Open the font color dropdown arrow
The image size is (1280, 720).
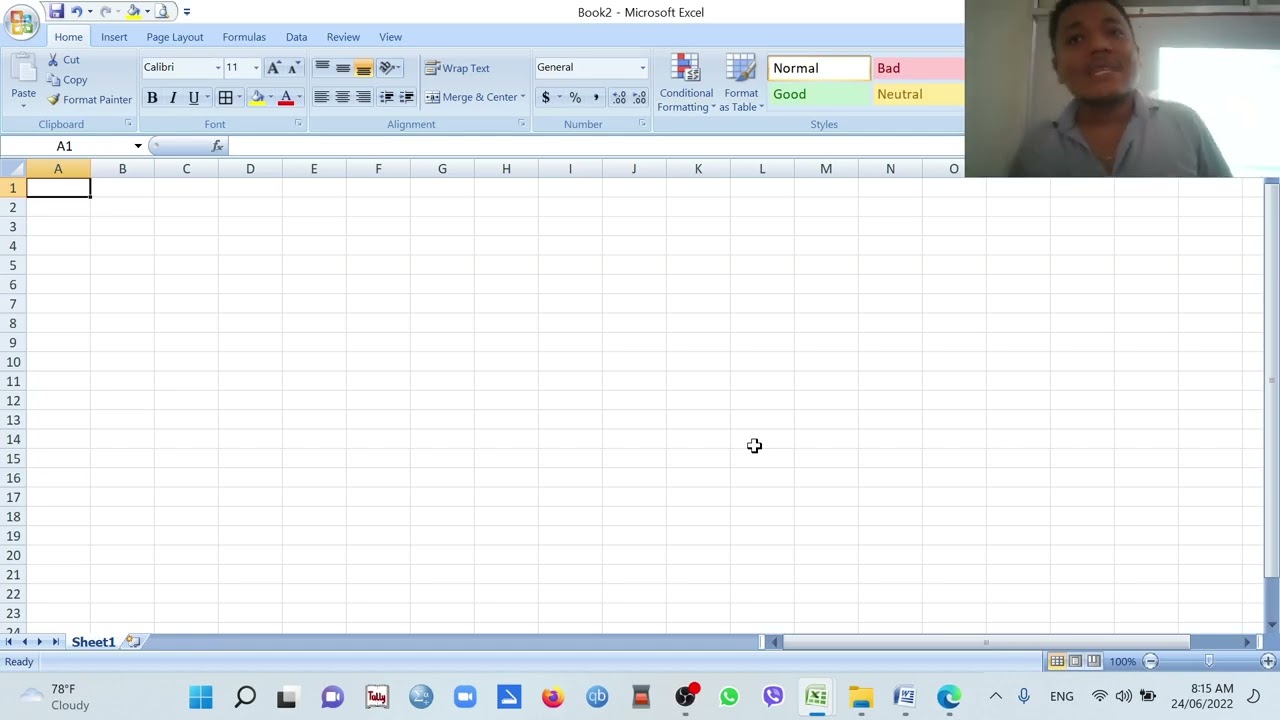pos(299,97)
